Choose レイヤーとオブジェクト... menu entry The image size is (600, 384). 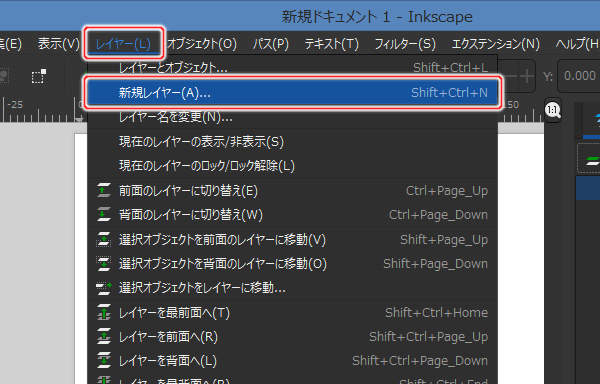293,68
